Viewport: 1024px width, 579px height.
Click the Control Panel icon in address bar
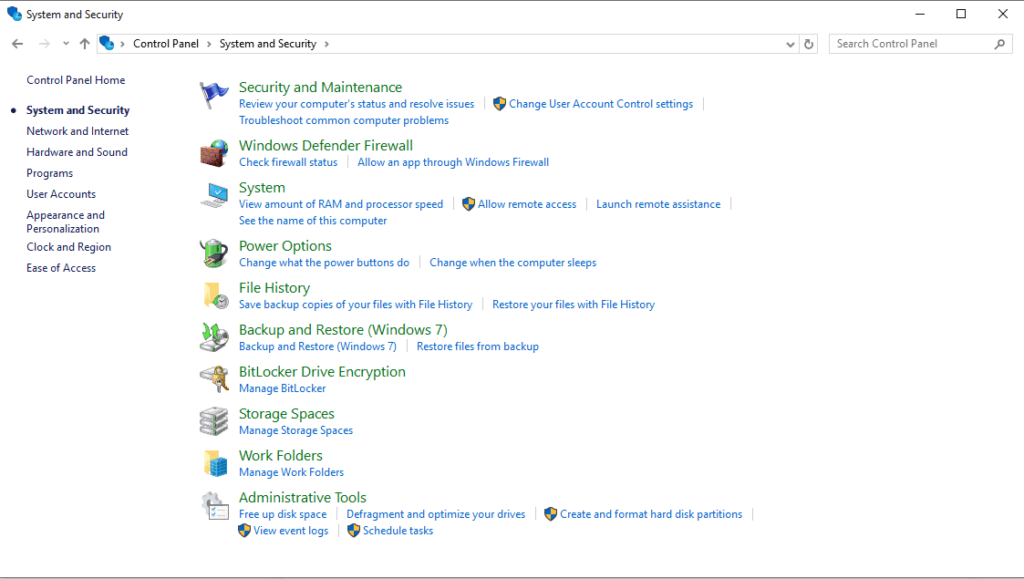click(106, 44)
